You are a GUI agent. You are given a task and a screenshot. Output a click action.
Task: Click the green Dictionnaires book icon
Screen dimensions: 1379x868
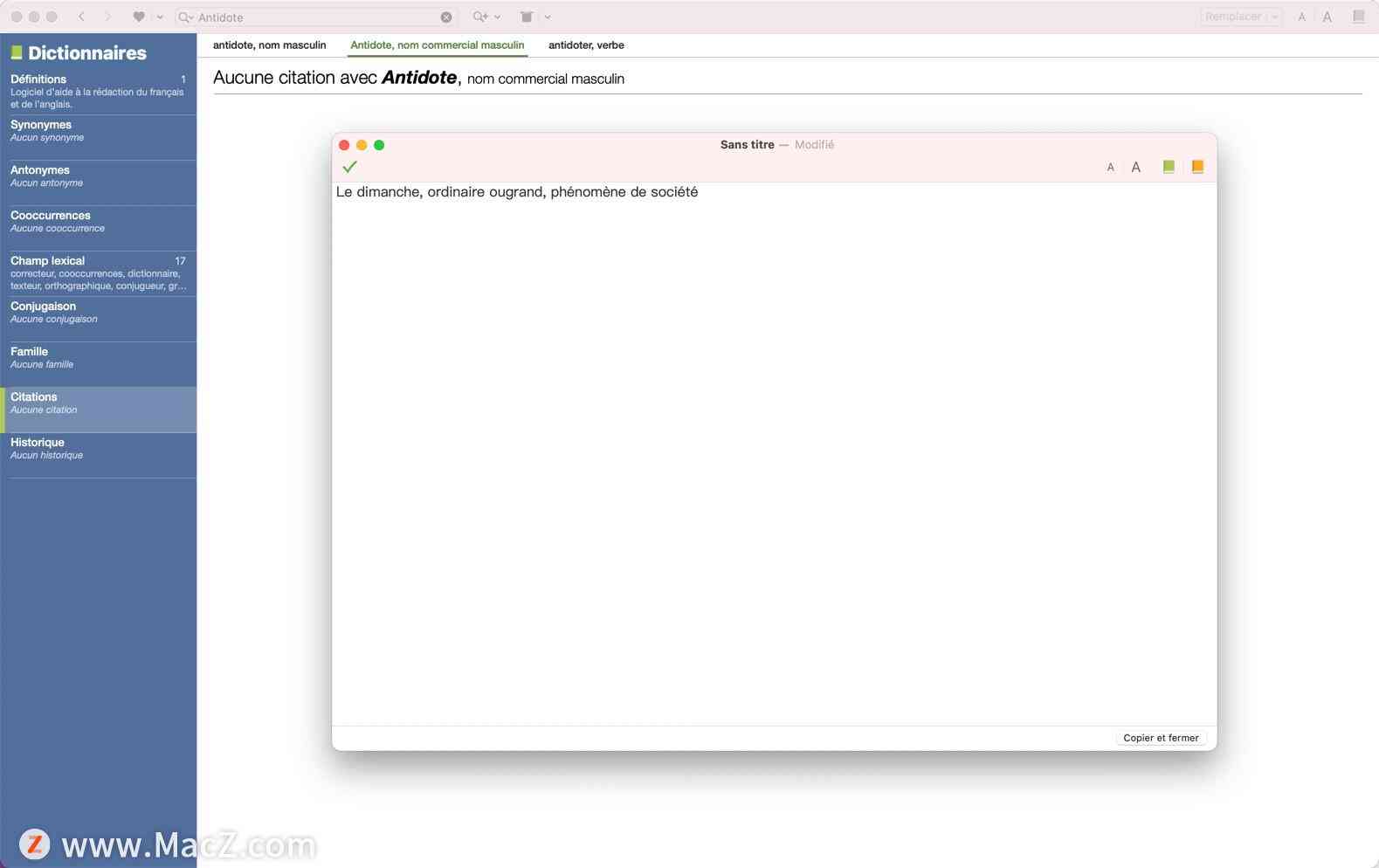(x=17, y=53)
